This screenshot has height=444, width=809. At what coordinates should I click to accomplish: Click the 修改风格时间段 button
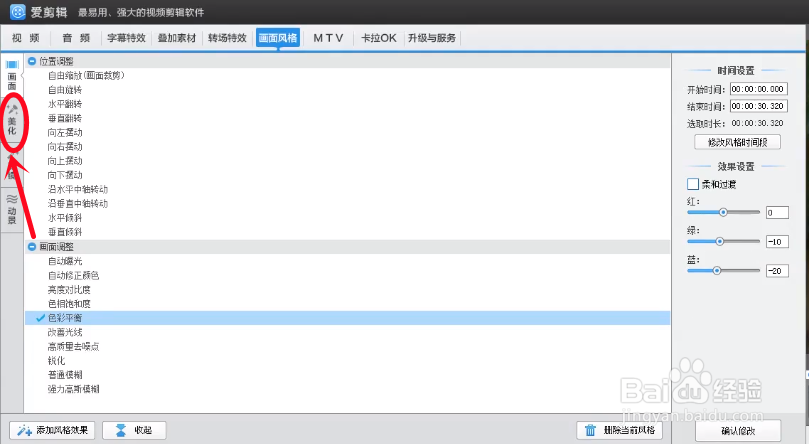coord(737,142)
